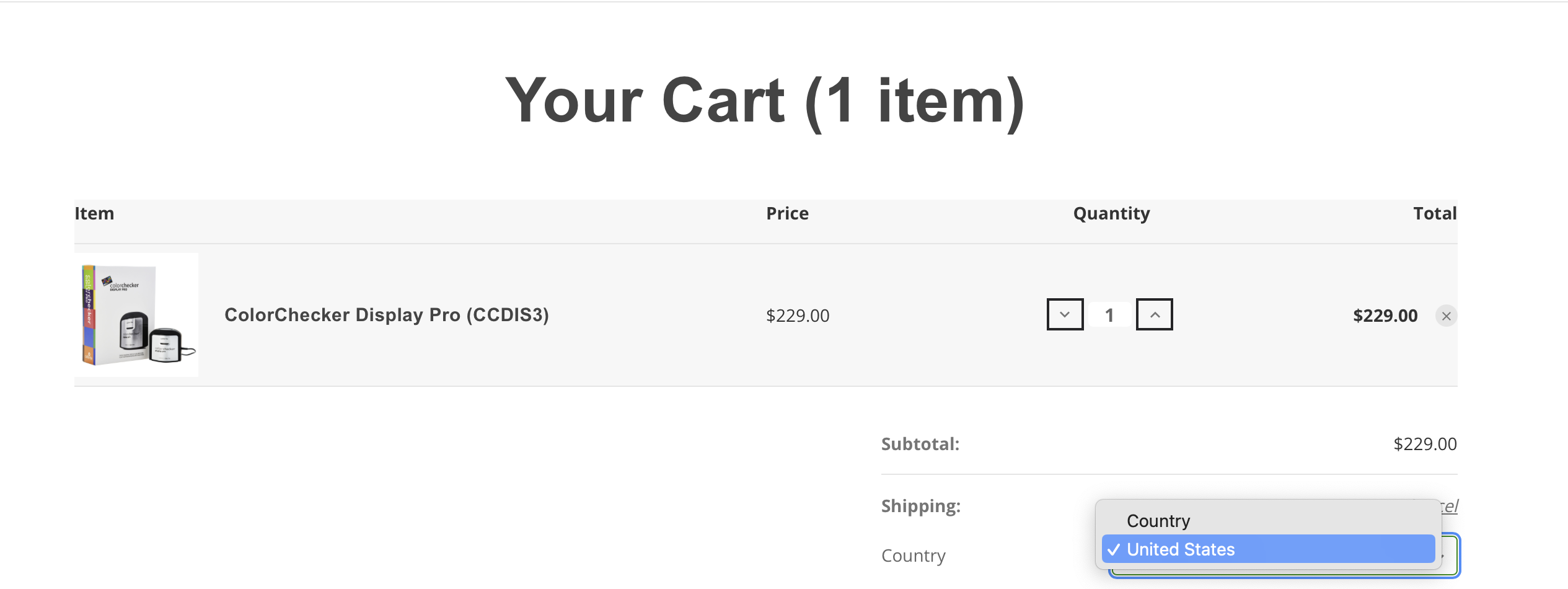Remove ColorChecker Display Pro from cart
The width and height of the screenshot is (1568, 589).
click(x=1446, y=316)
